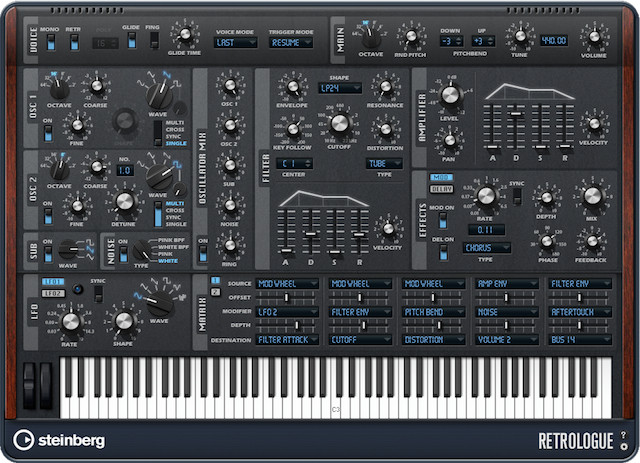640x463 pixels.
Task: Click the Effects Mix knob
Action: click(593, 196)
